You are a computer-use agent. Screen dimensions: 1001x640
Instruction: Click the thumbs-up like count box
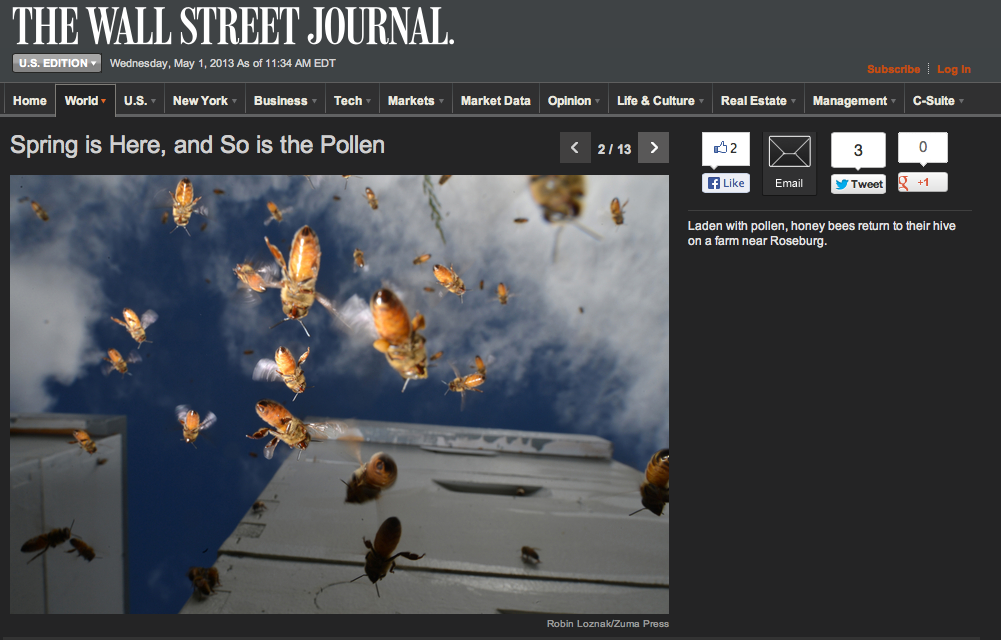(726, 149)
